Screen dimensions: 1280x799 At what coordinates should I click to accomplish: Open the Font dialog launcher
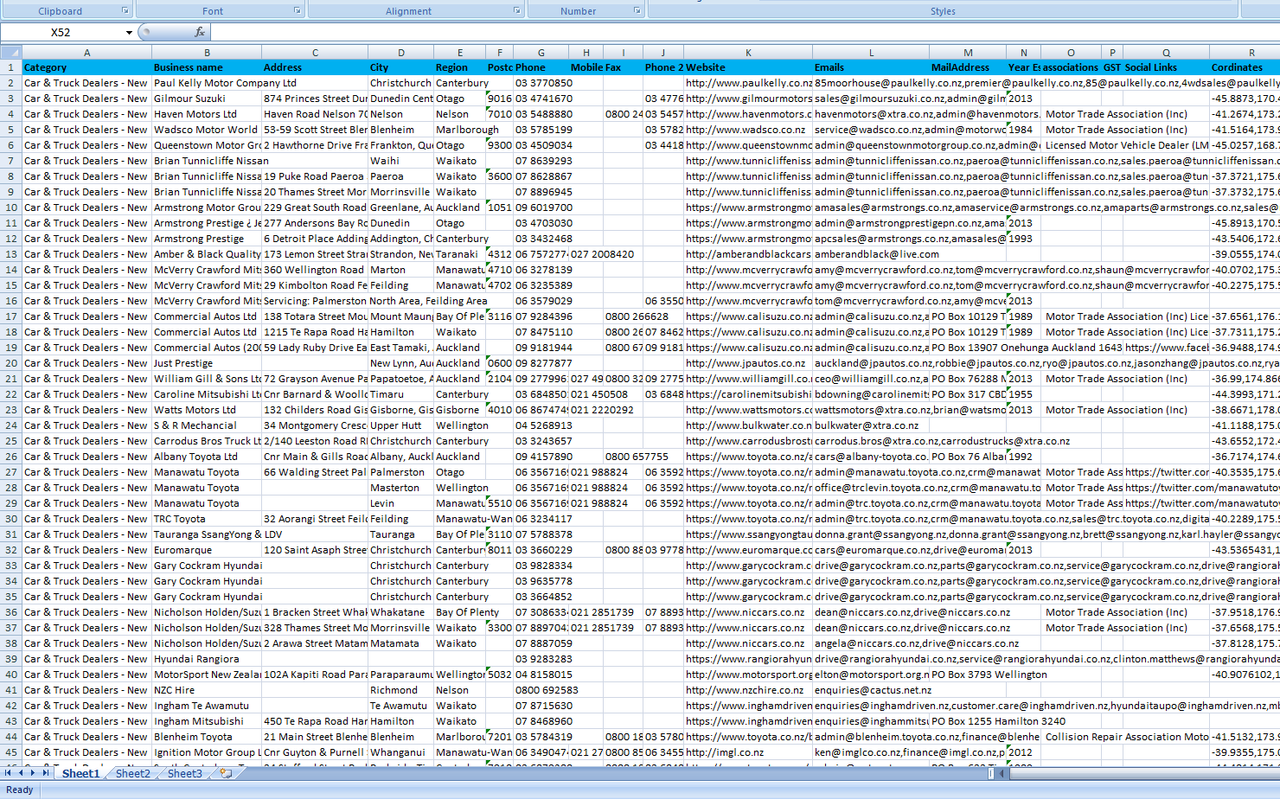pyautogui.click(x=298, y=10)
